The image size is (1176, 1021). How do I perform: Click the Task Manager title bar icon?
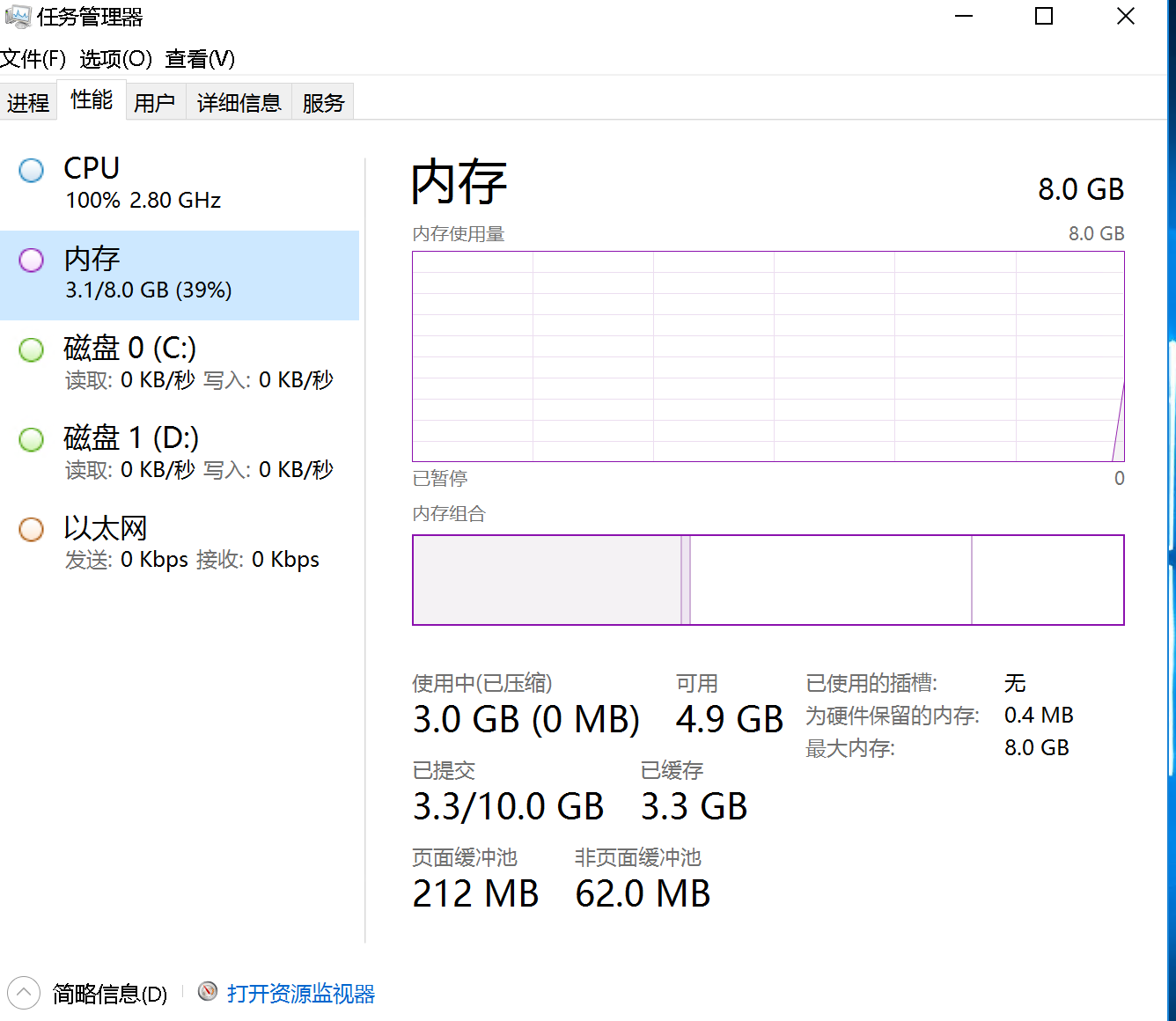coord(17,16)
